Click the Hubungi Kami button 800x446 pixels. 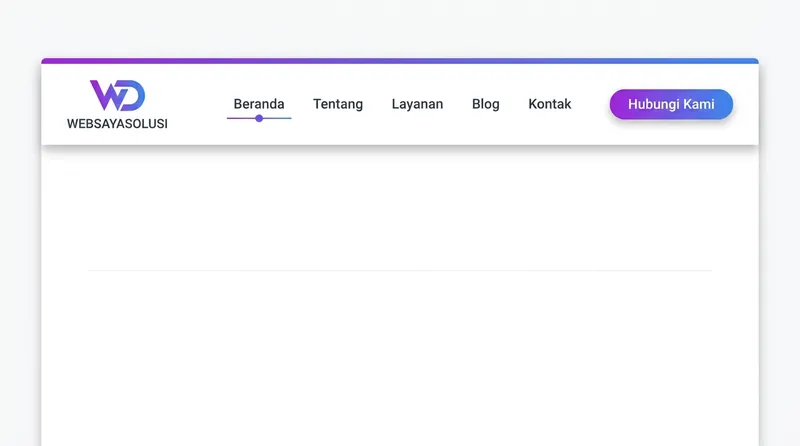coord(671,104)
